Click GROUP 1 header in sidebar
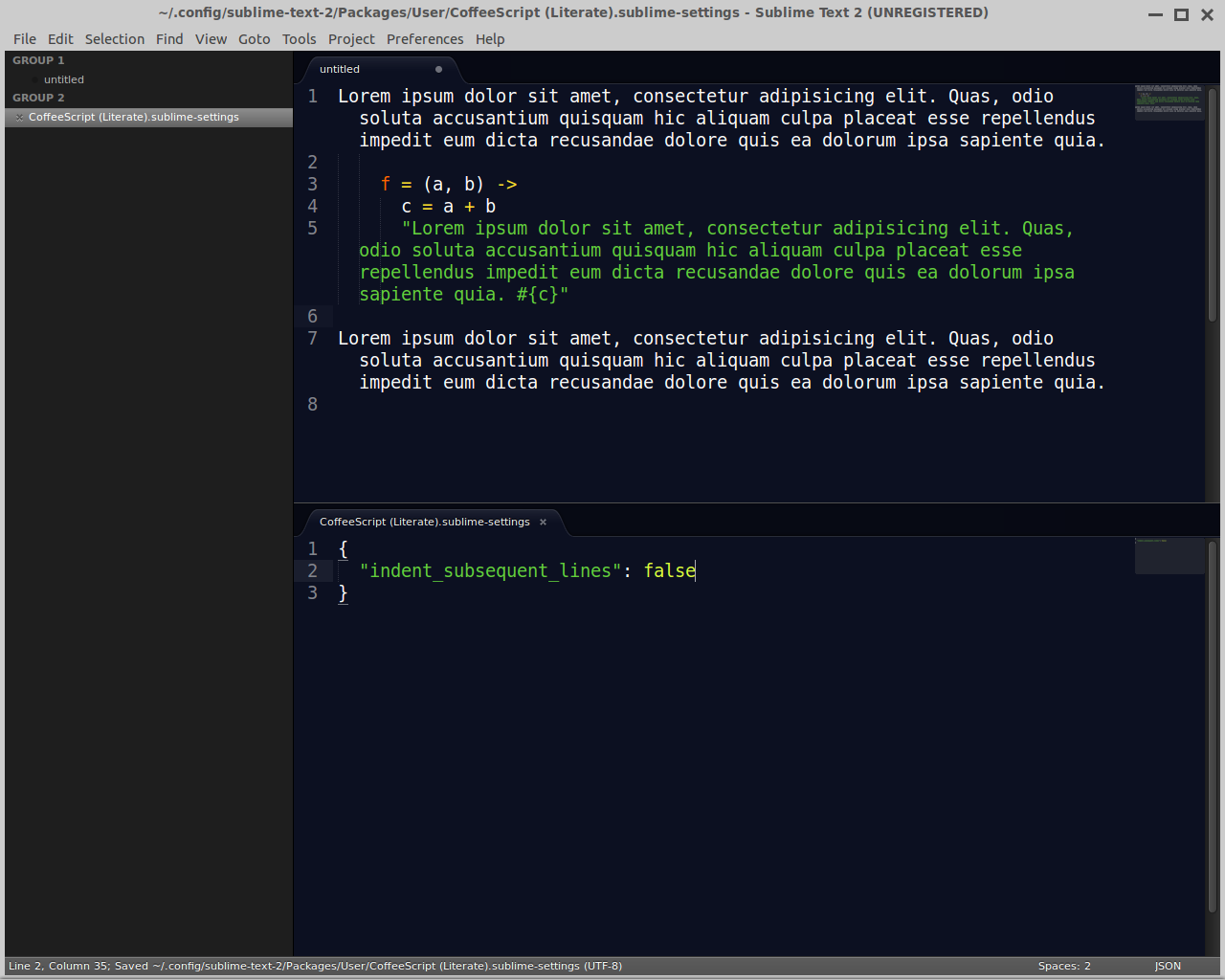 click(x=38, y=60)
